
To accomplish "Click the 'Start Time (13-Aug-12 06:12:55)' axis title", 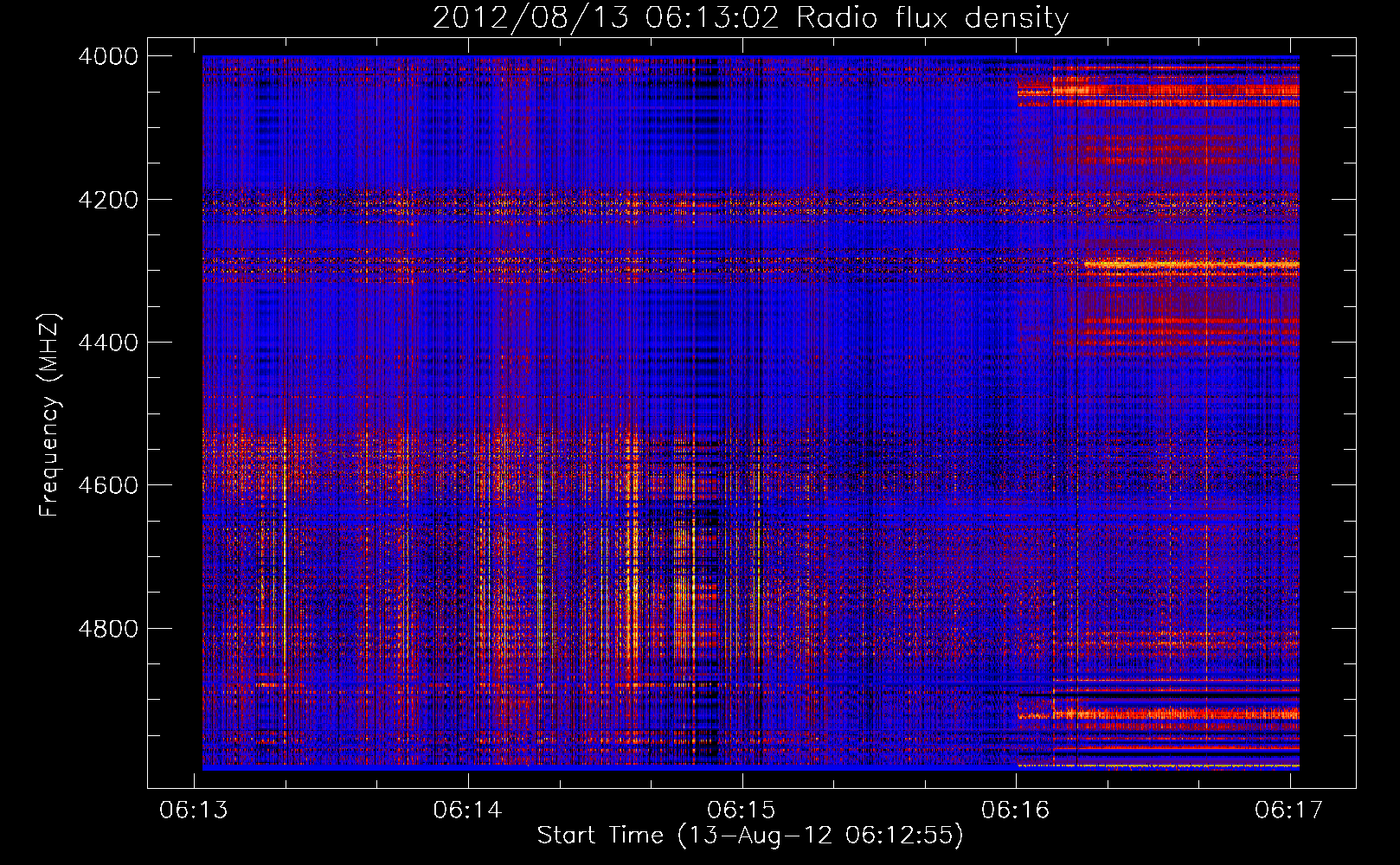I will pos(750,836).
